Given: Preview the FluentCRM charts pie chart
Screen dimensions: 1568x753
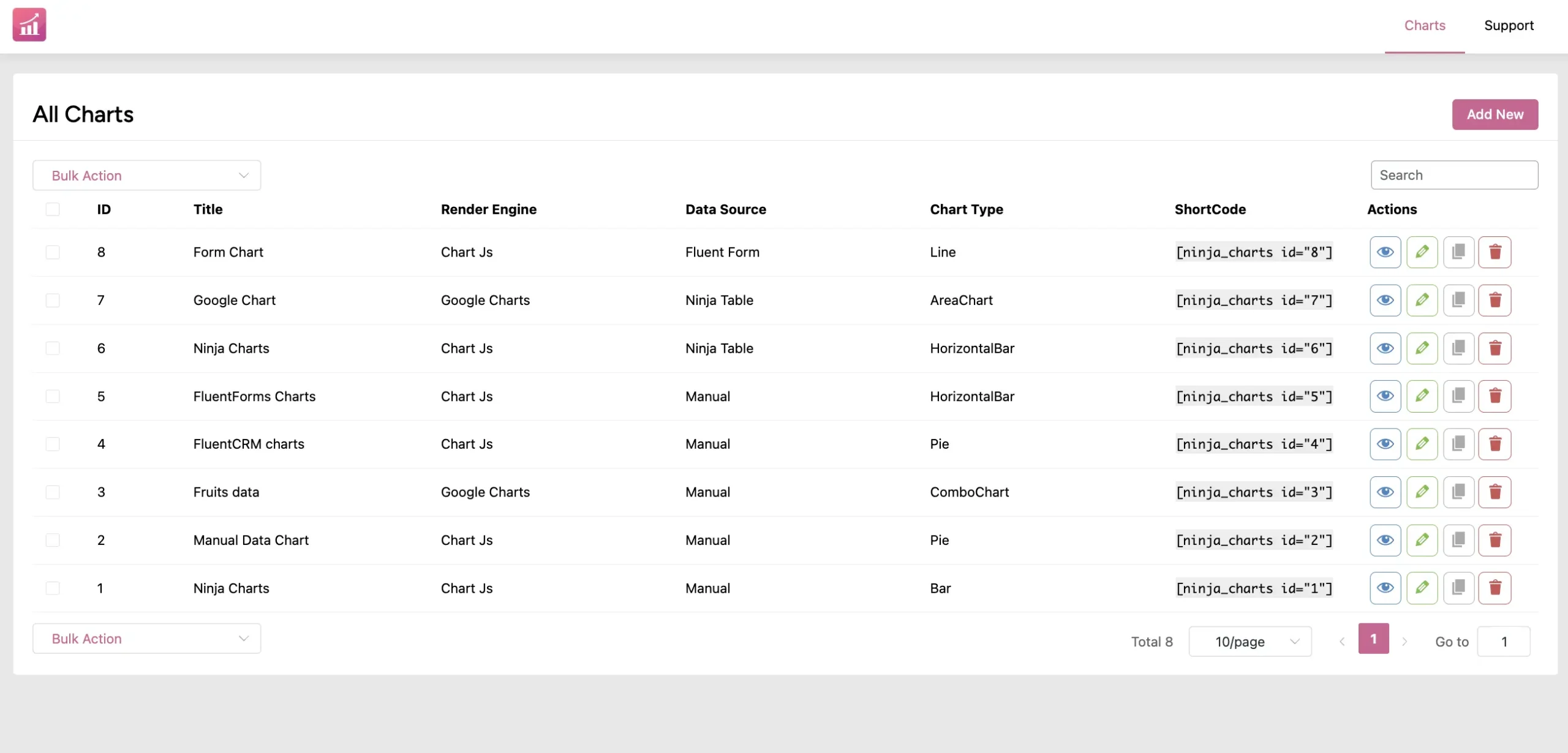Looking at the screenshot, I should [x=1385, y=444].
